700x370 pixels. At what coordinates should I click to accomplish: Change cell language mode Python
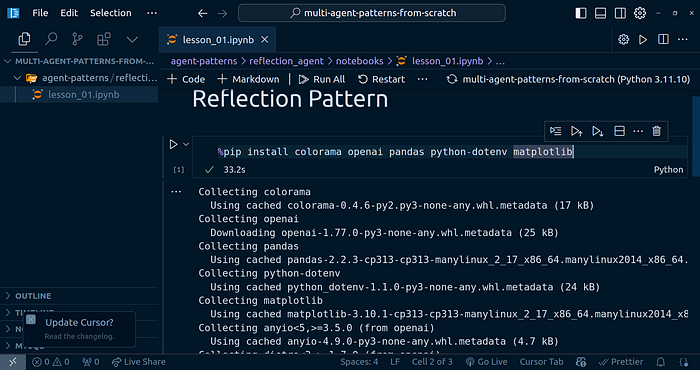point(668,170)
